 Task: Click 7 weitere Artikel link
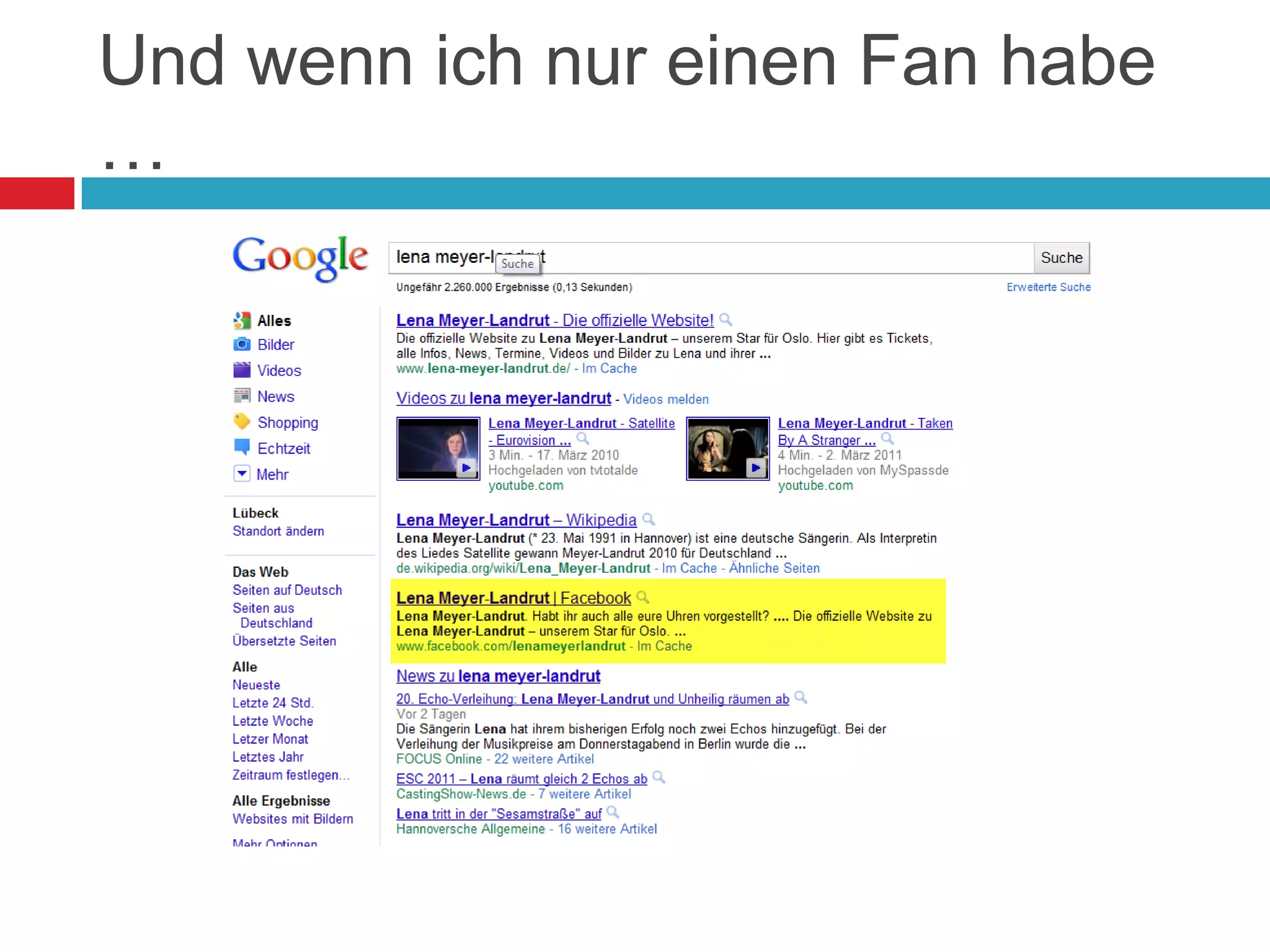click(x=584, y=794)
